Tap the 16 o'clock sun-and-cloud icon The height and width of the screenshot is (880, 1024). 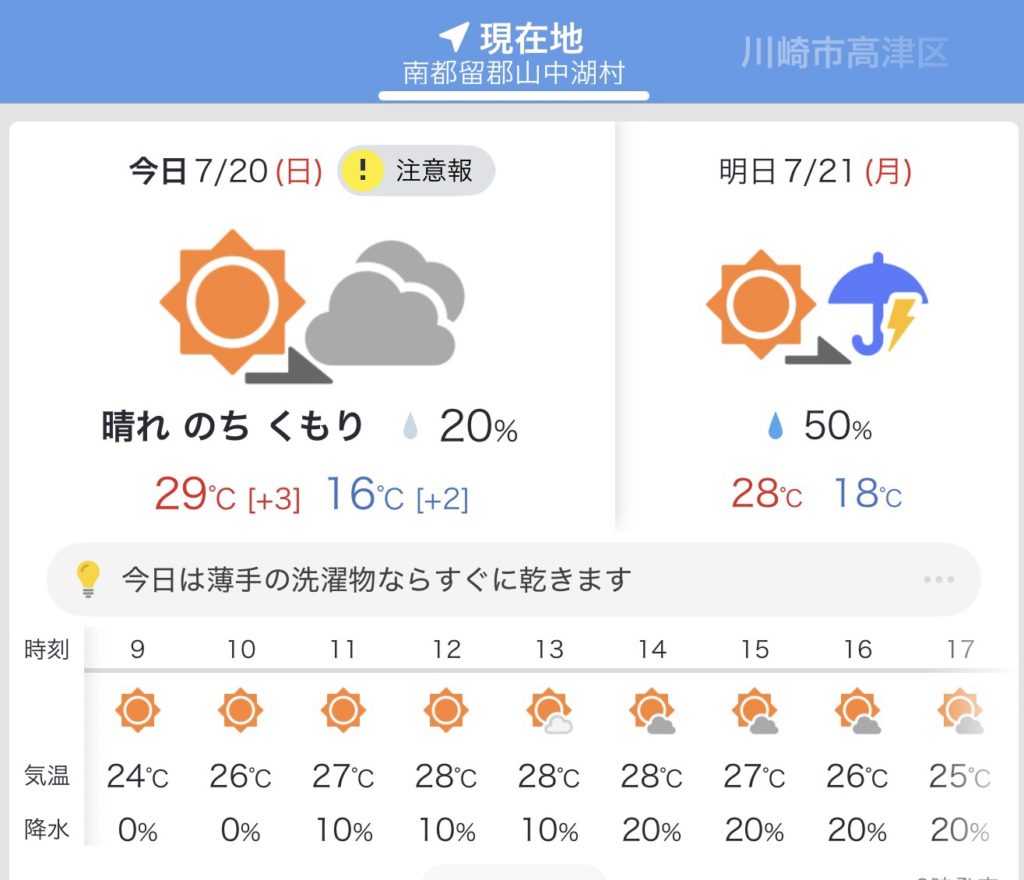(858, 711)
